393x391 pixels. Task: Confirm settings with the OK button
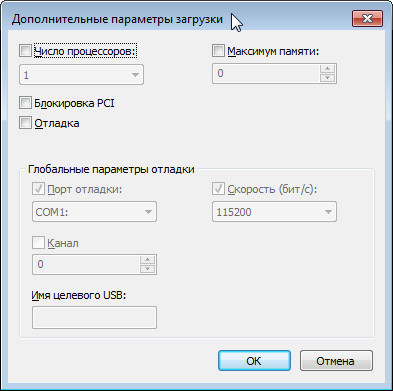[254, 361]
